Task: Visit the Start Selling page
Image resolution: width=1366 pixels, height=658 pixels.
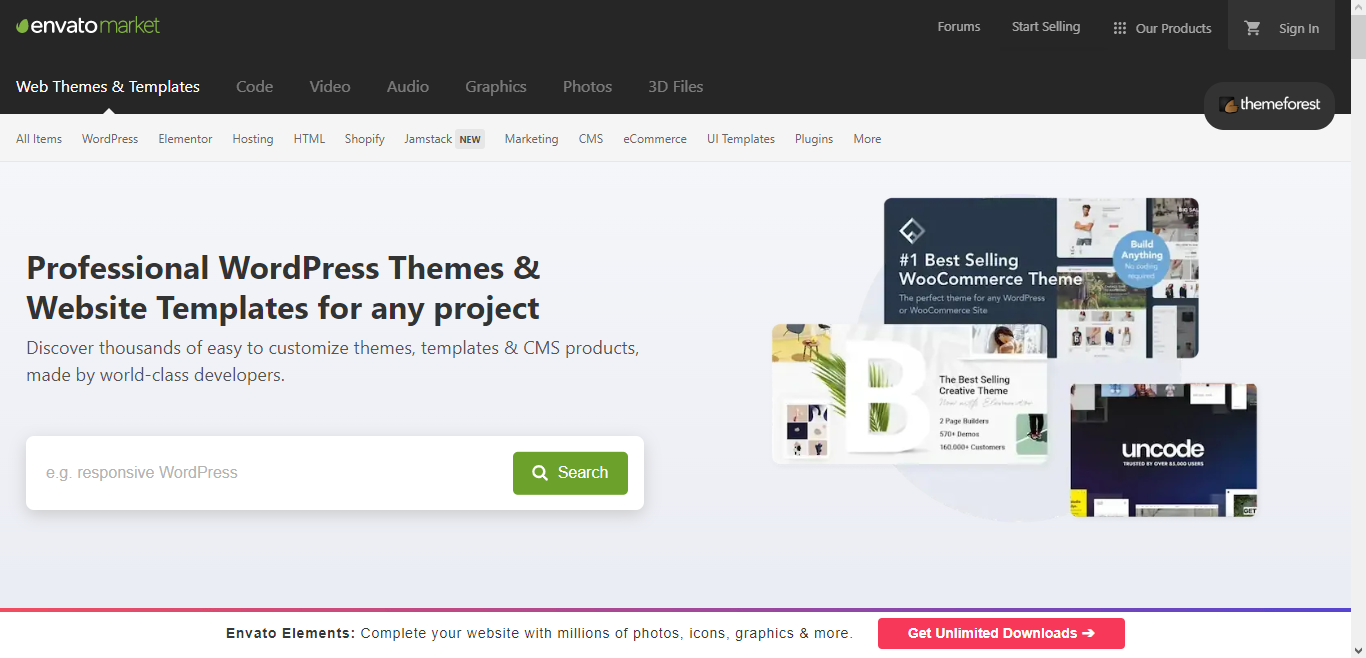Action: [x=1045, y=27]
